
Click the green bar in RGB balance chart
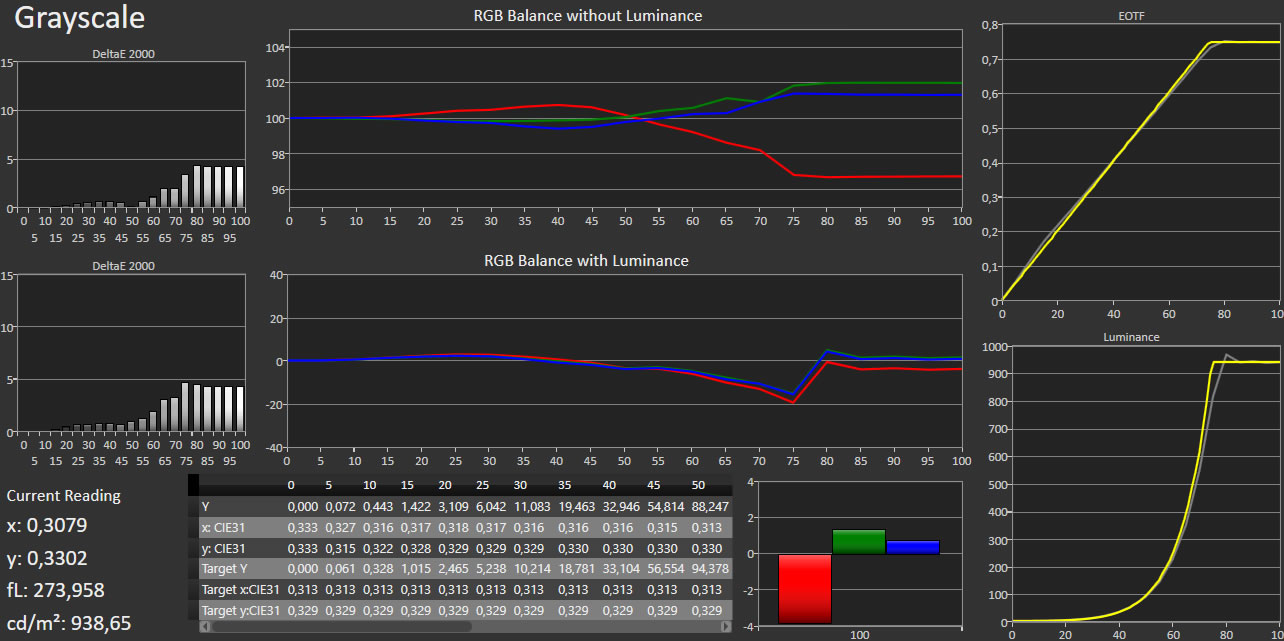(x=858, y=541)
